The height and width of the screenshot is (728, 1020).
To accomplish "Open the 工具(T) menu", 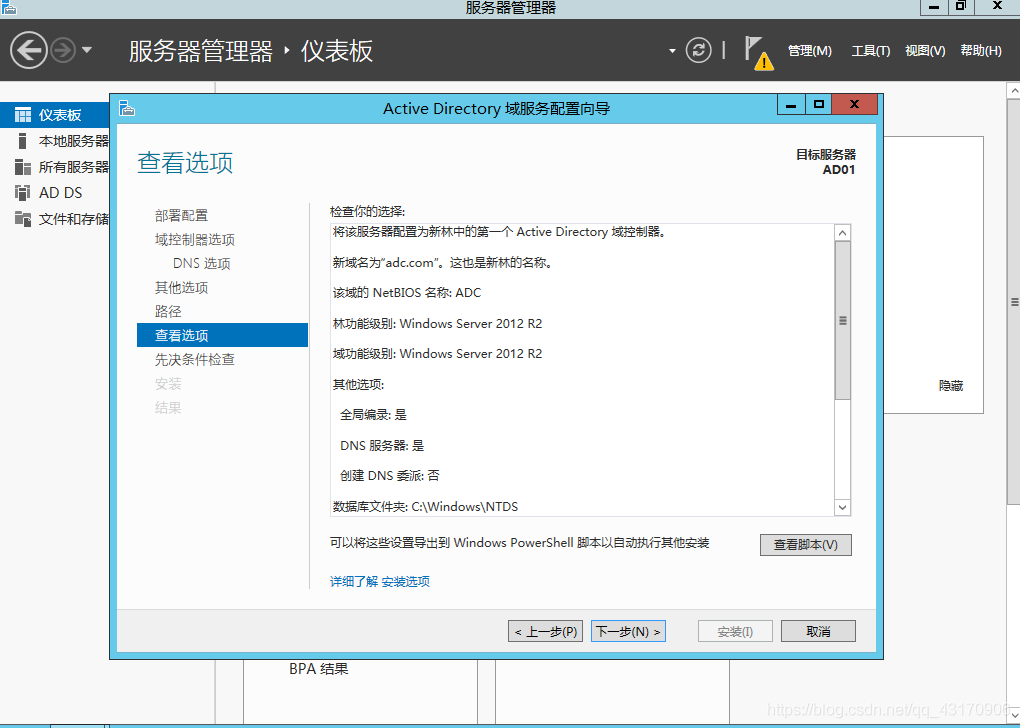I will [x=870, y=51].
